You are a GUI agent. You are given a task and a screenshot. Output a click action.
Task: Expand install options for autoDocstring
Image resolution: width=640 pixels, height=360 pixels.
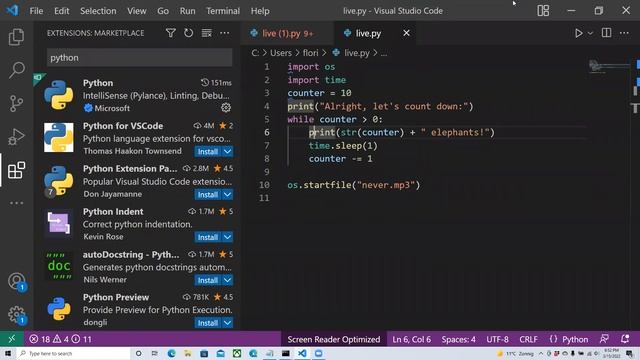(x=228, y=280)
